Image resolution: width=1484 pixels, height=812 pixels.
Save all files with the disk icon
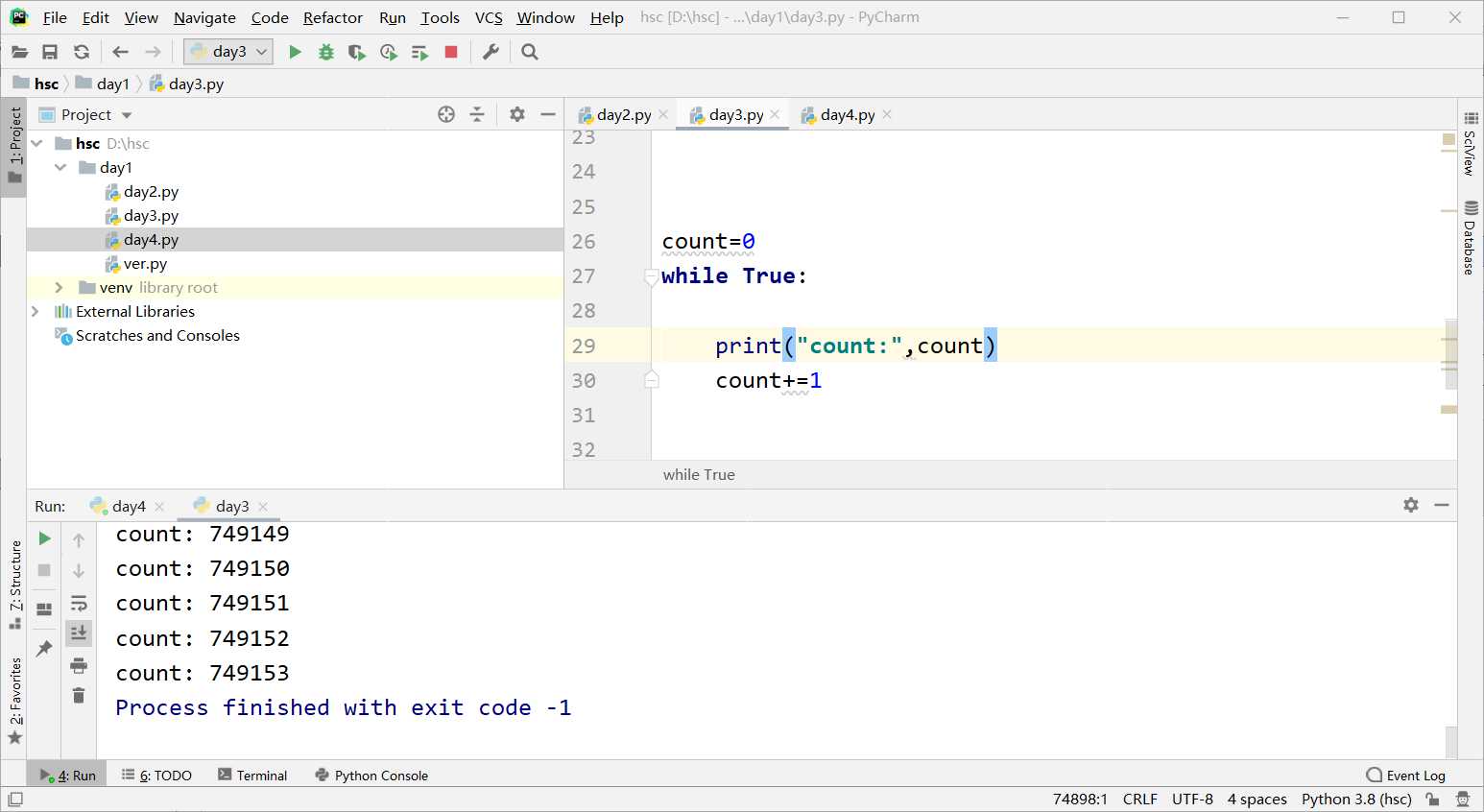point(50,52)
